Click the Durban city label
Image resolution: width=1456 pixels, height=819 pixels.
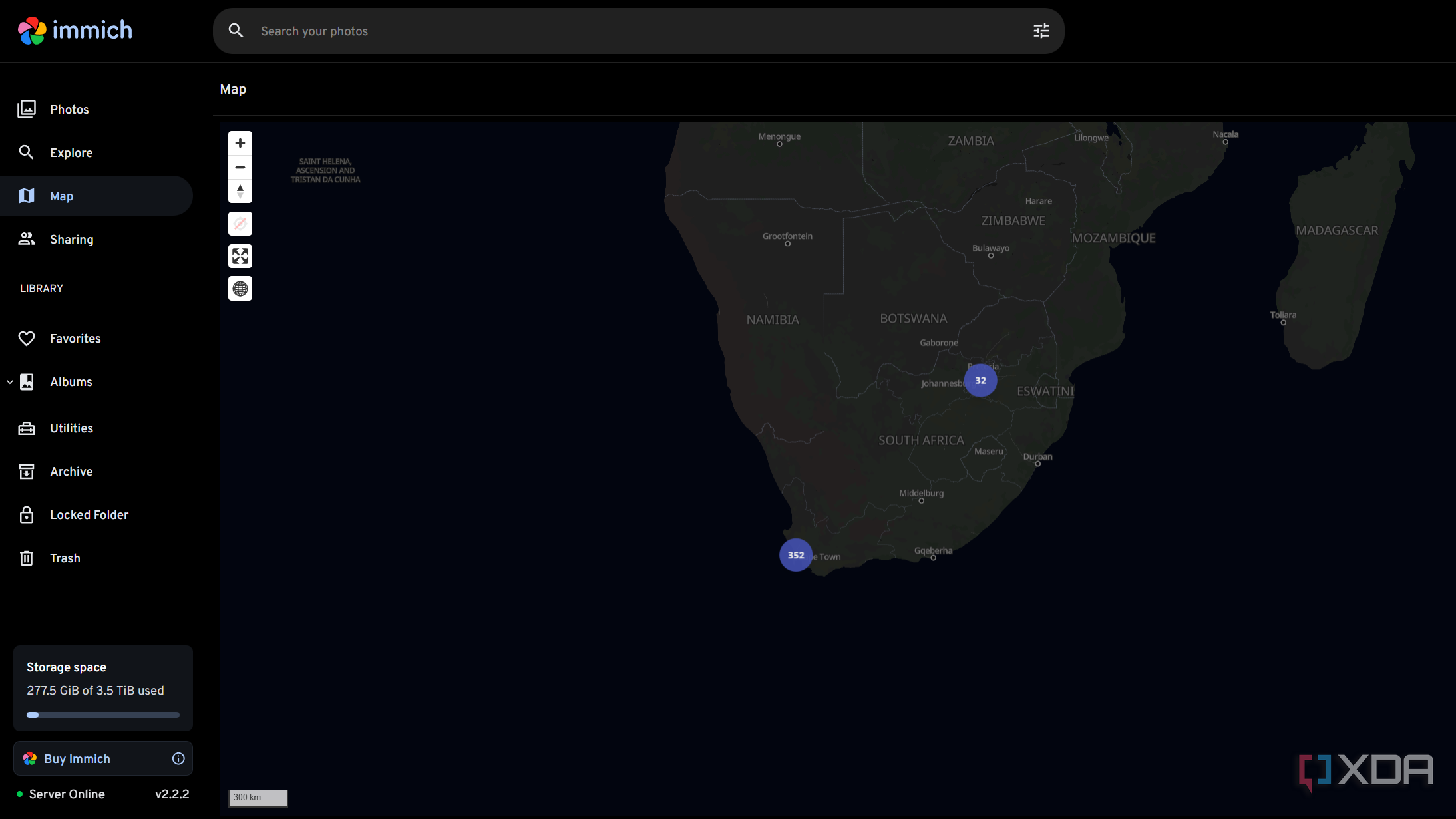pos(1037,456)
